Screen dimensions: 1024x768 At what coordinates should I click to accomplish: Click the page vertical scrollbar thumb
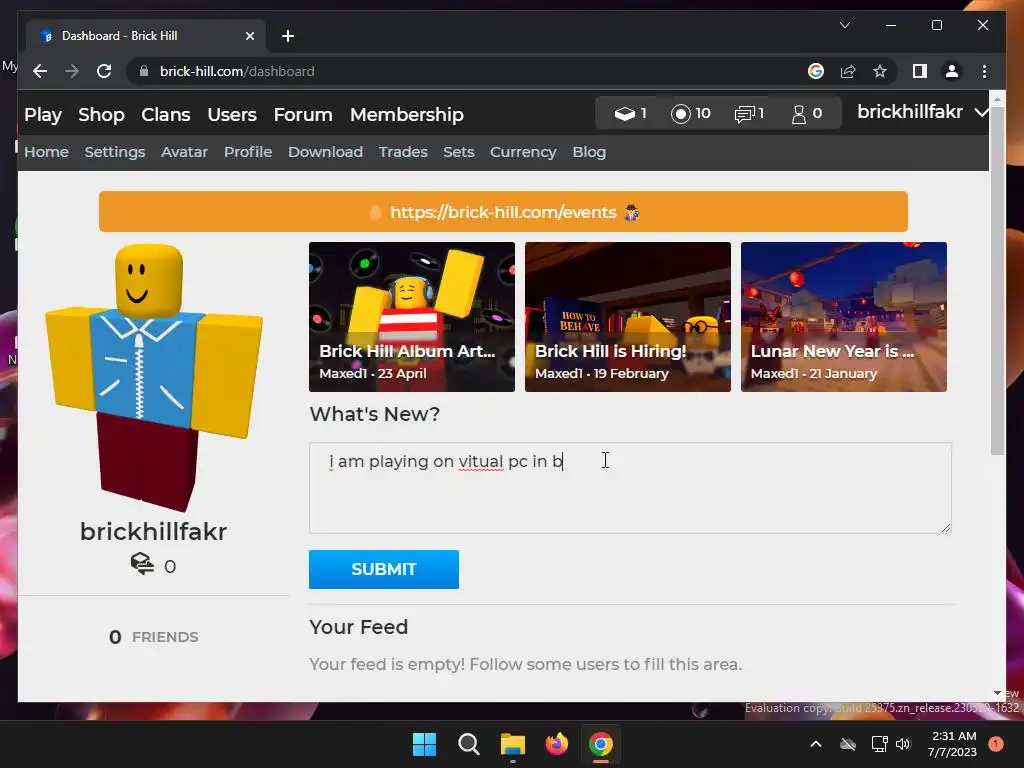tap(997, 281)
